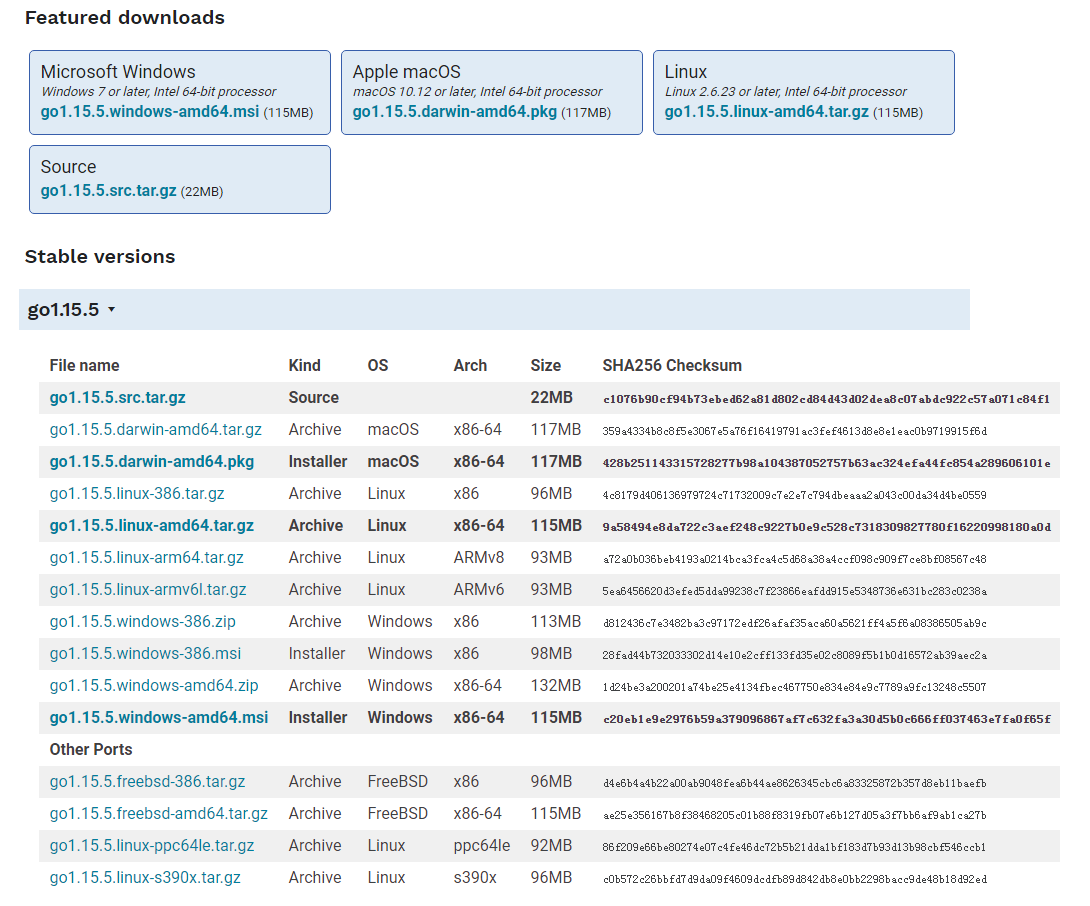1090x906 pixels.
Task: Download go1.15.5.linux-s390x.tar.gz archive
Action: pyautogui.click(x=145, y=877)
